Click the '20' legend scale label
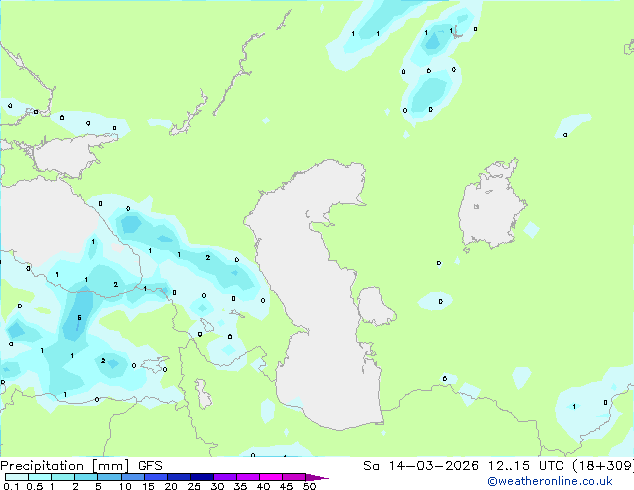This screenshot has height=490, width=634. [x=171, y=486]
